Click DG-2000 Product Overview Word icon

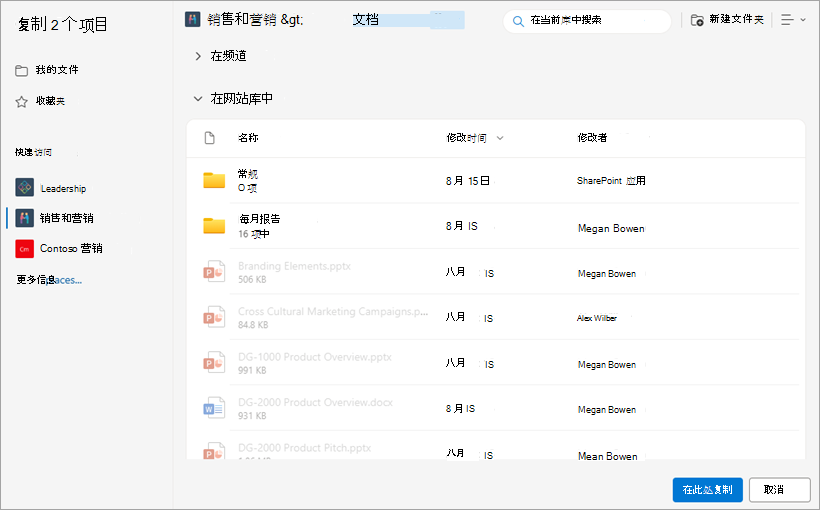pos(214,408)
